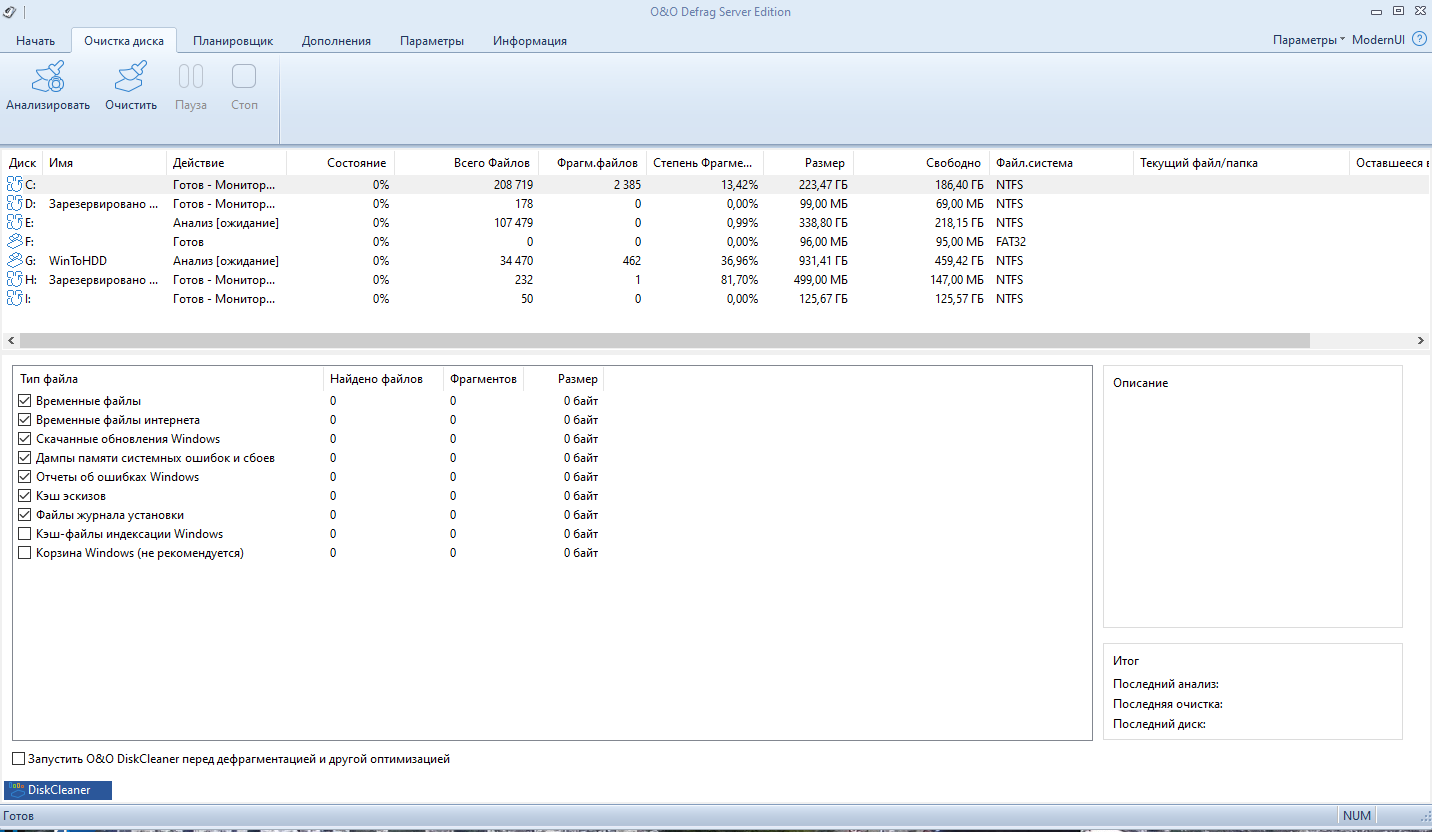Click Фрагментов column header

click(484, 379)
